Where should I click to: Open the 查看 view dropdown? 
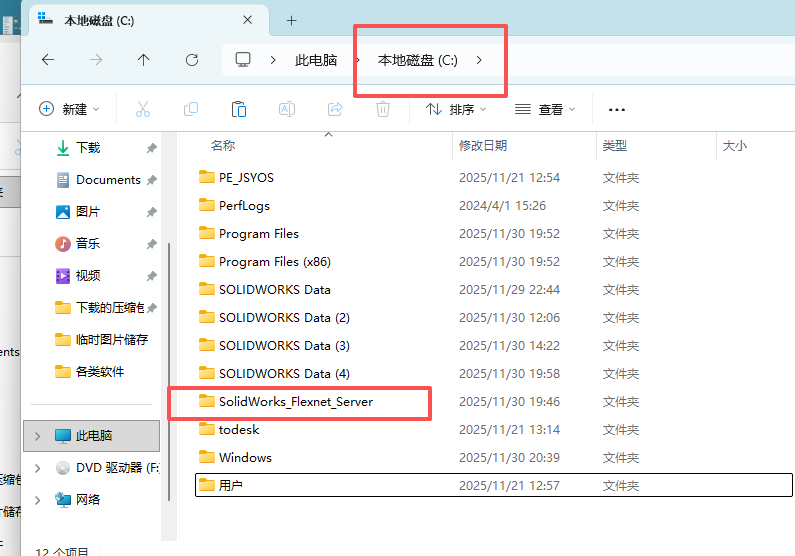tap(545, 109)
